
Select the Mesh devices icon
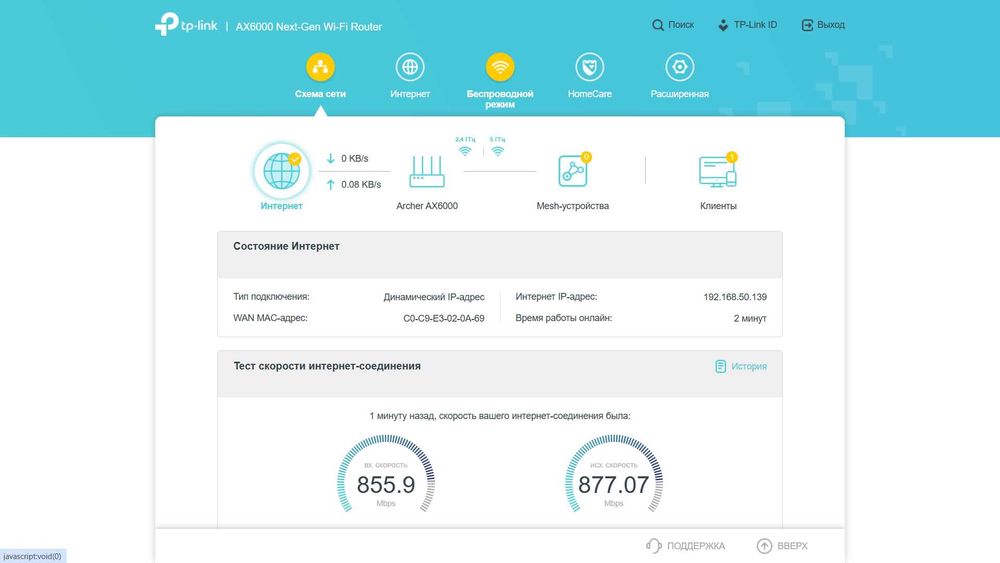[573, 171]
